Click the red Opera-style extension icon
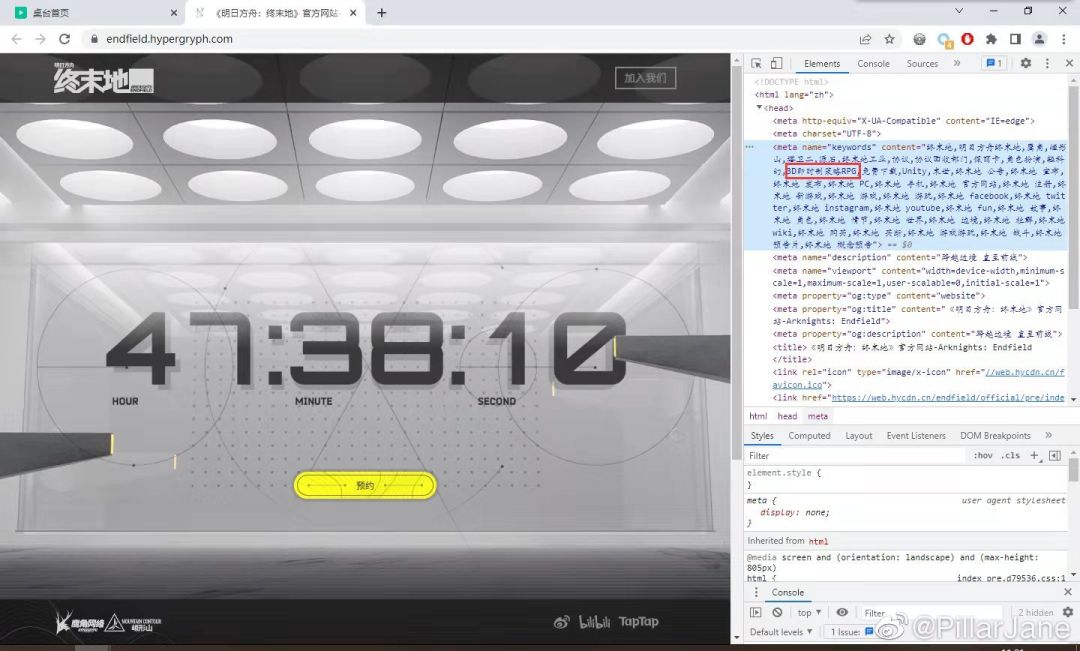The height and width of the screenshot is (651, 1080). 967,39
